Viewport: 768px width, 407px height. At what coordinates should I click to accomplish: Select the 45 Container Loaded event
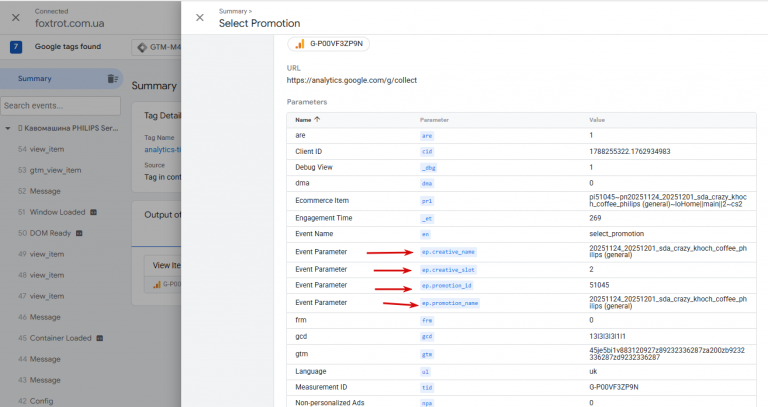[64, 338]
